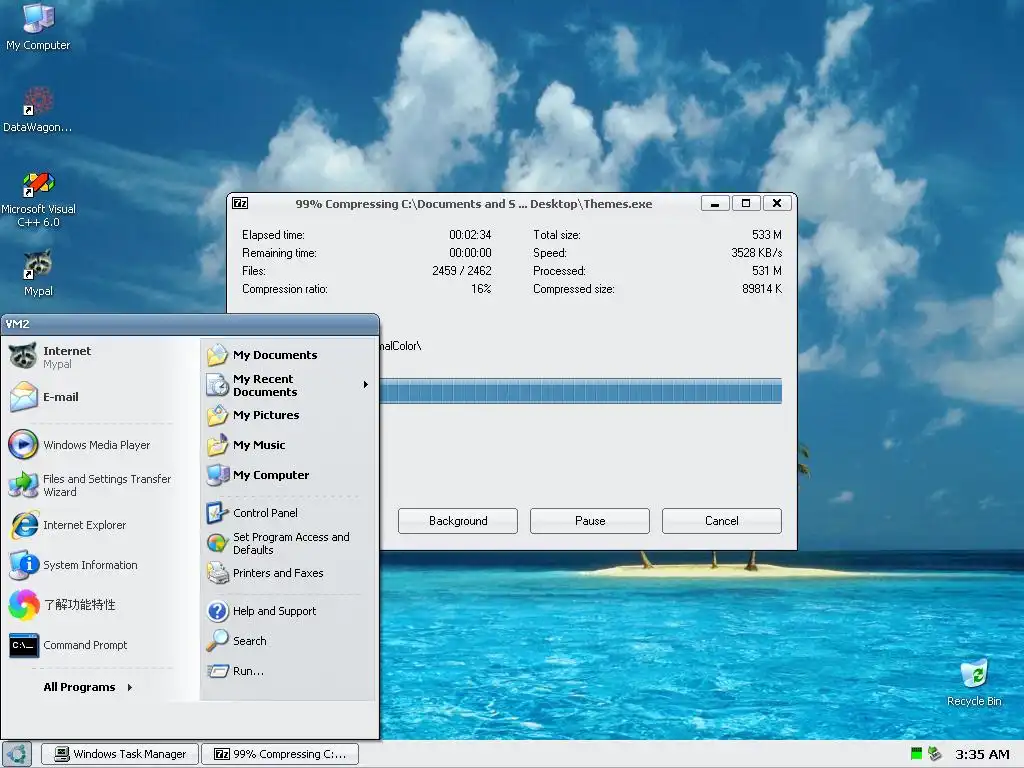Click the Elapsed time value 00:02:34
The height and width of the screenshot is (768, 1024).
pyautogui.click(x=470, y=234)
